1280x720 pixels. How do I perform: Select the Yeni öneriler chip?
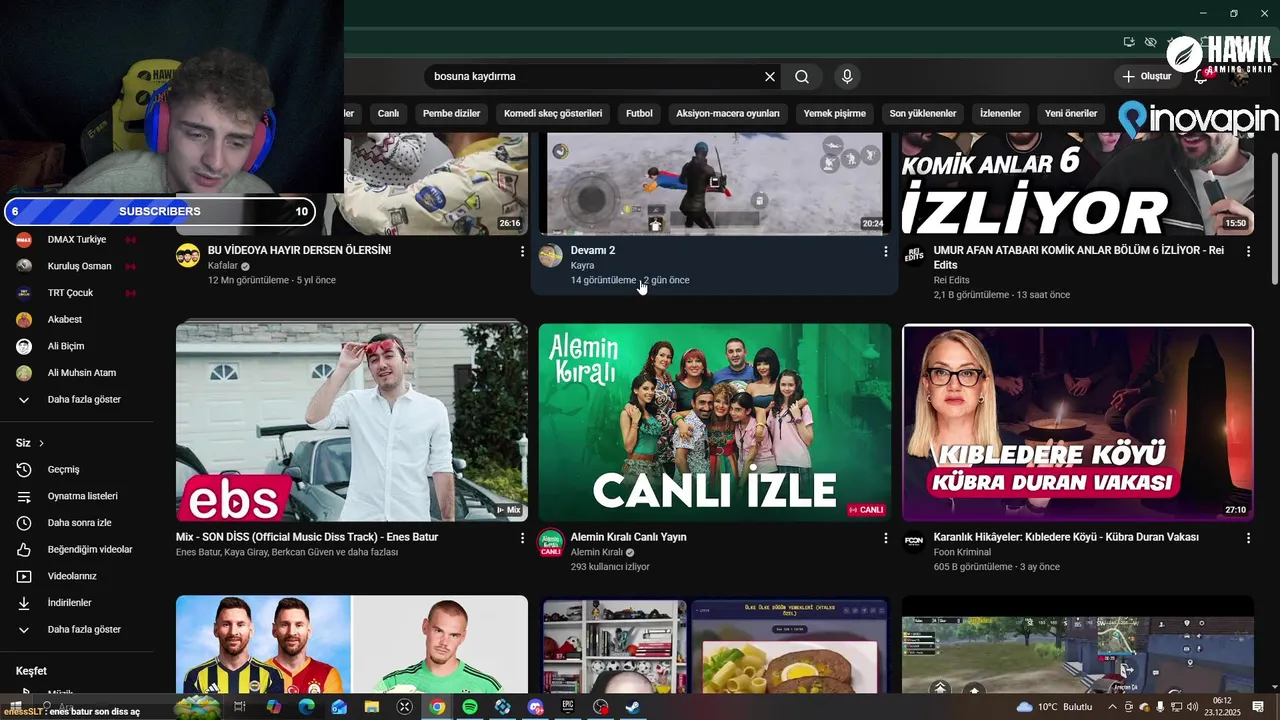click(1071, 114)
